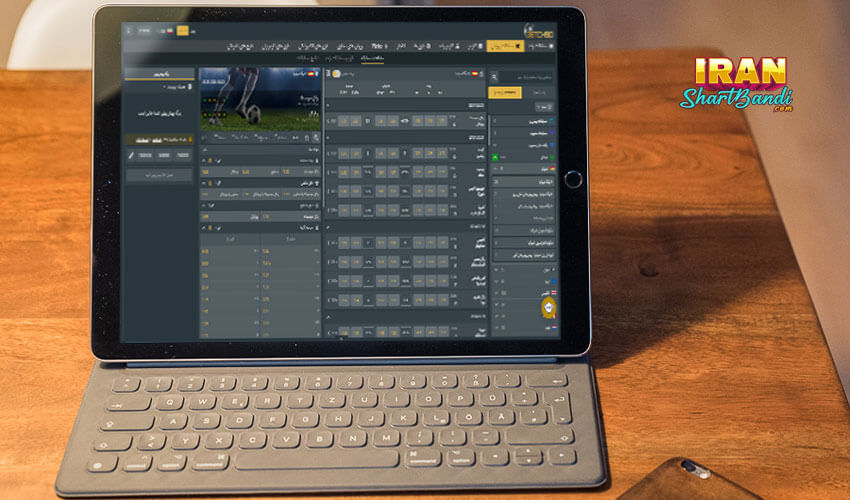
Task: Collapse the second date section in match list
Action: tap(406, 139)
